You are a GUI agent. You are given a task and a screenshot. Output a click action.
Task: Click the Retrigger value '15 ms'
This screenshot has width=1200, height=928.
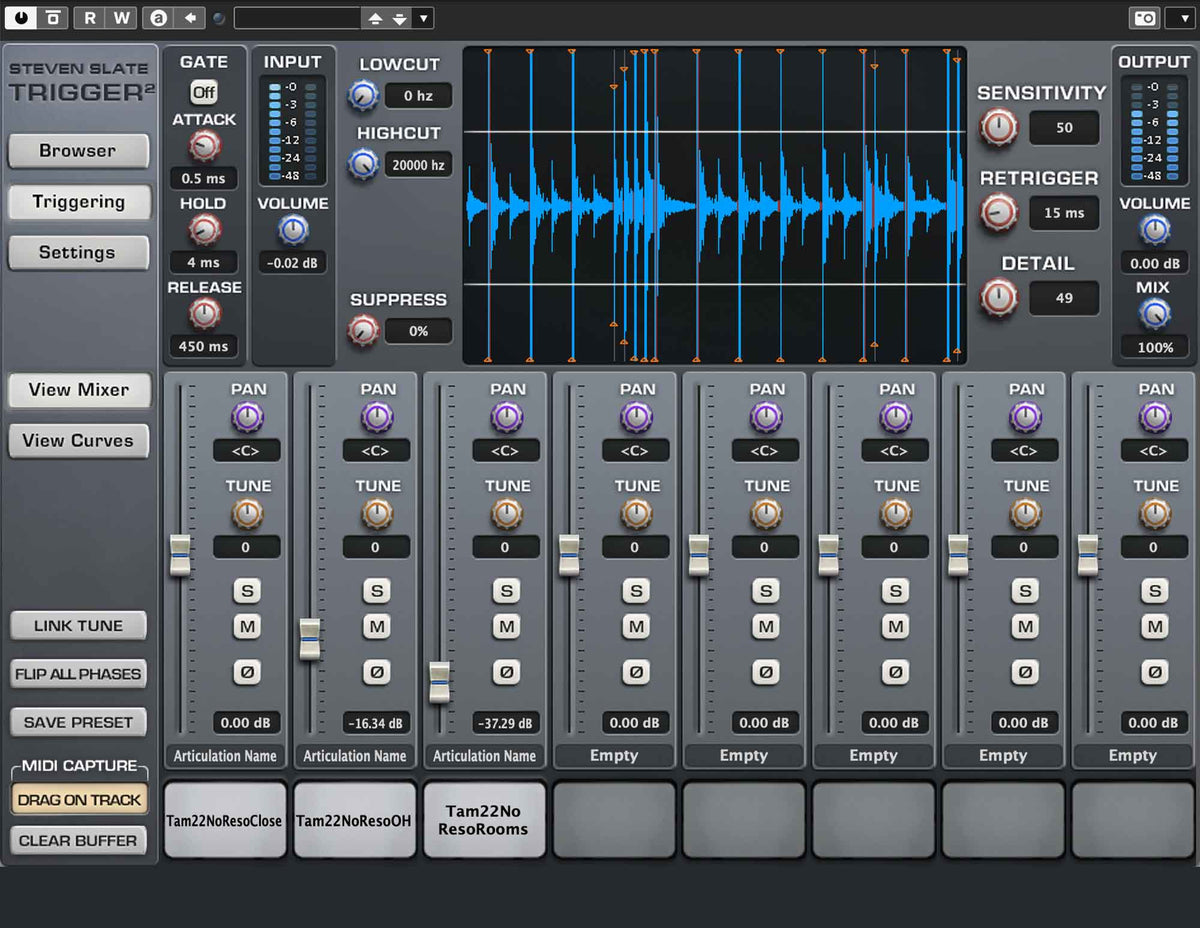pyautogui.click(x=1064, y=213)
